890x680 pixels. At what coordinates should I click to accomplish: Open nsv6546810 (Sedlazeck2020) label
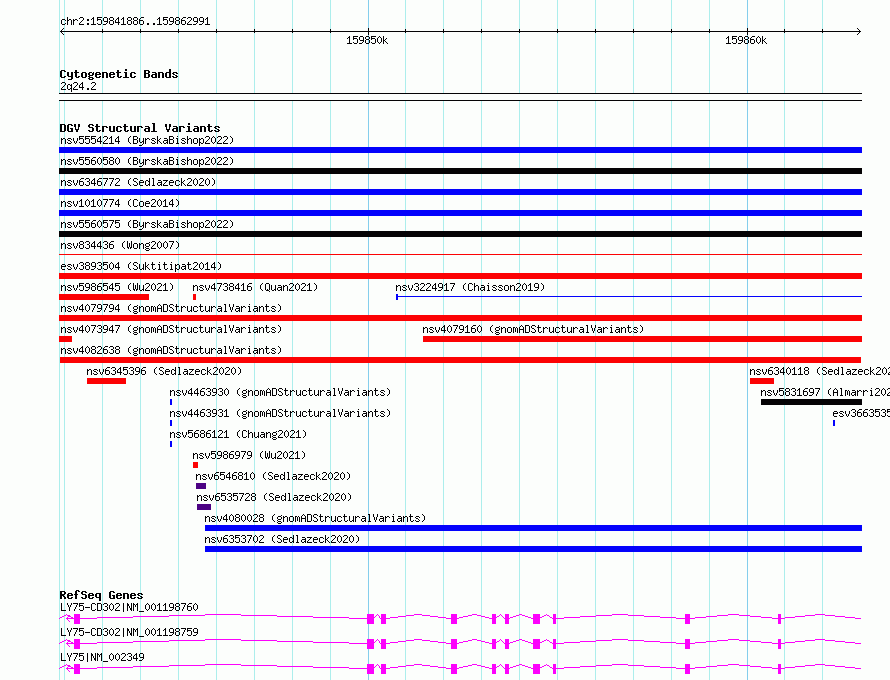pyautogui.click(x=273, y=476)
